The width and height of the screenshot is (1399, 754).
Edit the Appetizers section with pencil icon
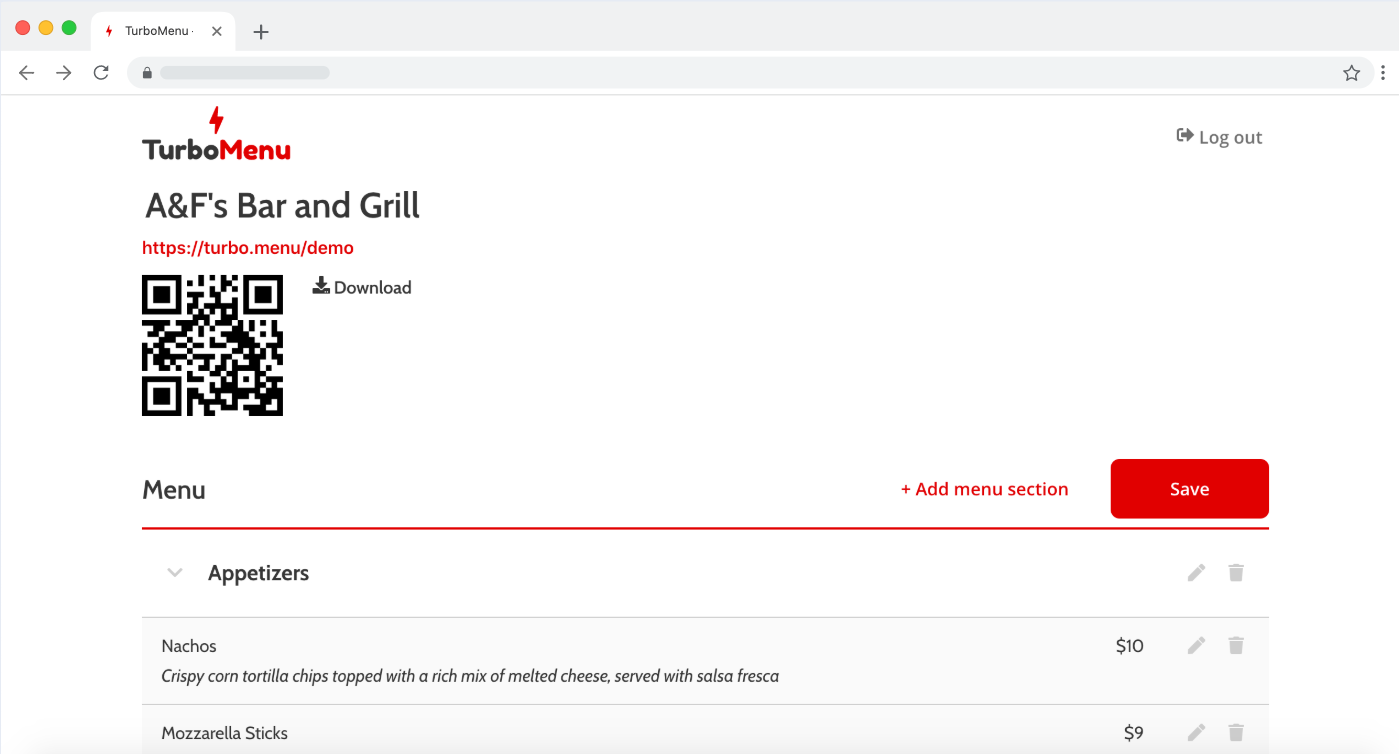1196,573
